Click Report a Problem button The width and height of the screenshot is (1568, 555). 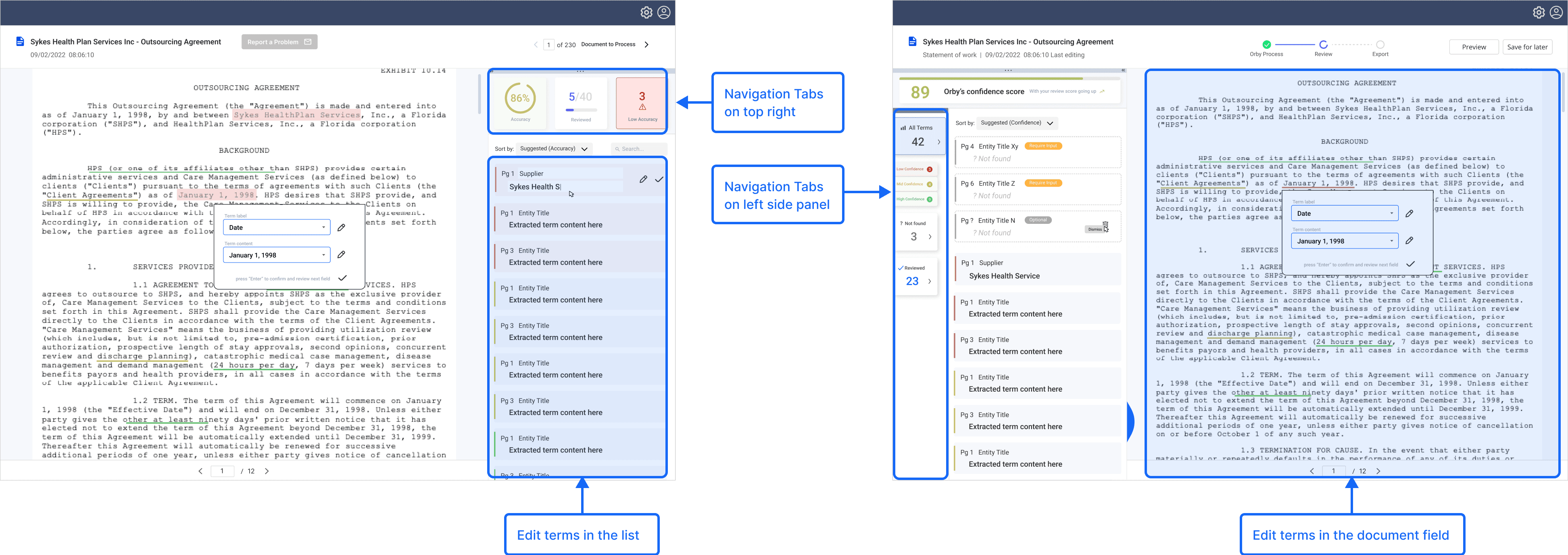279,42
